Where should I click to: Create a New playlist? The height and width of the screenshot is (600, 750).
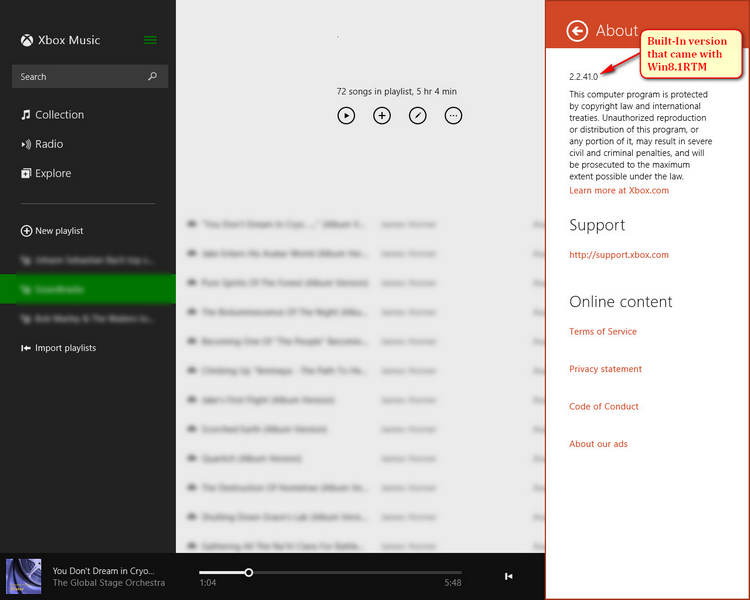coord(58,231)
